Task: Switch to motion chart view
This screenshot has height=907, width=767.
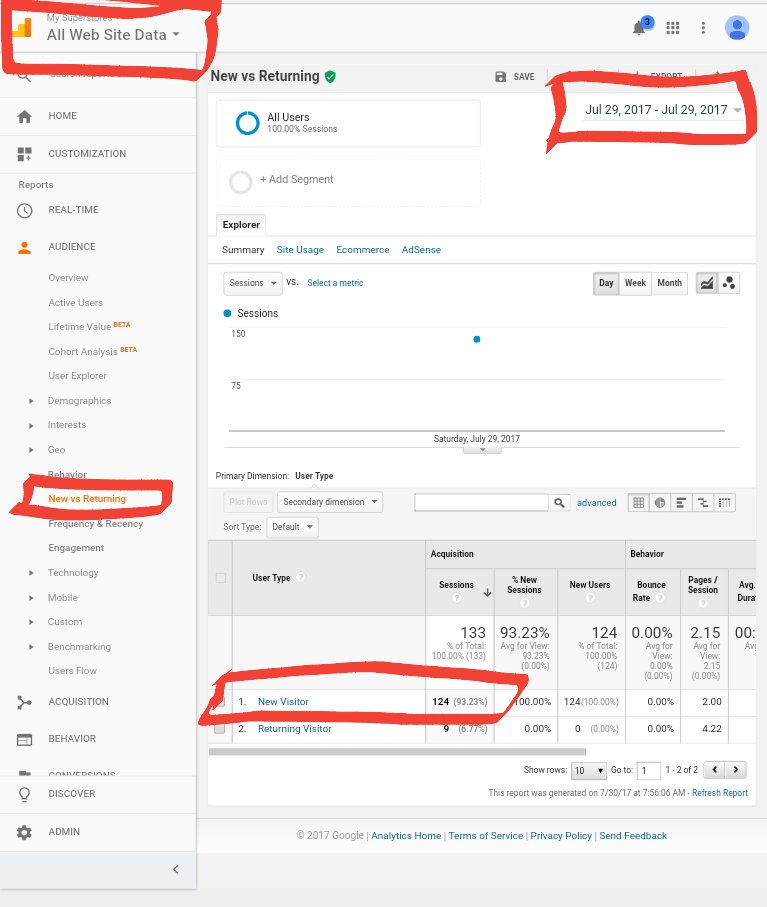Action: tap(729, 283)
